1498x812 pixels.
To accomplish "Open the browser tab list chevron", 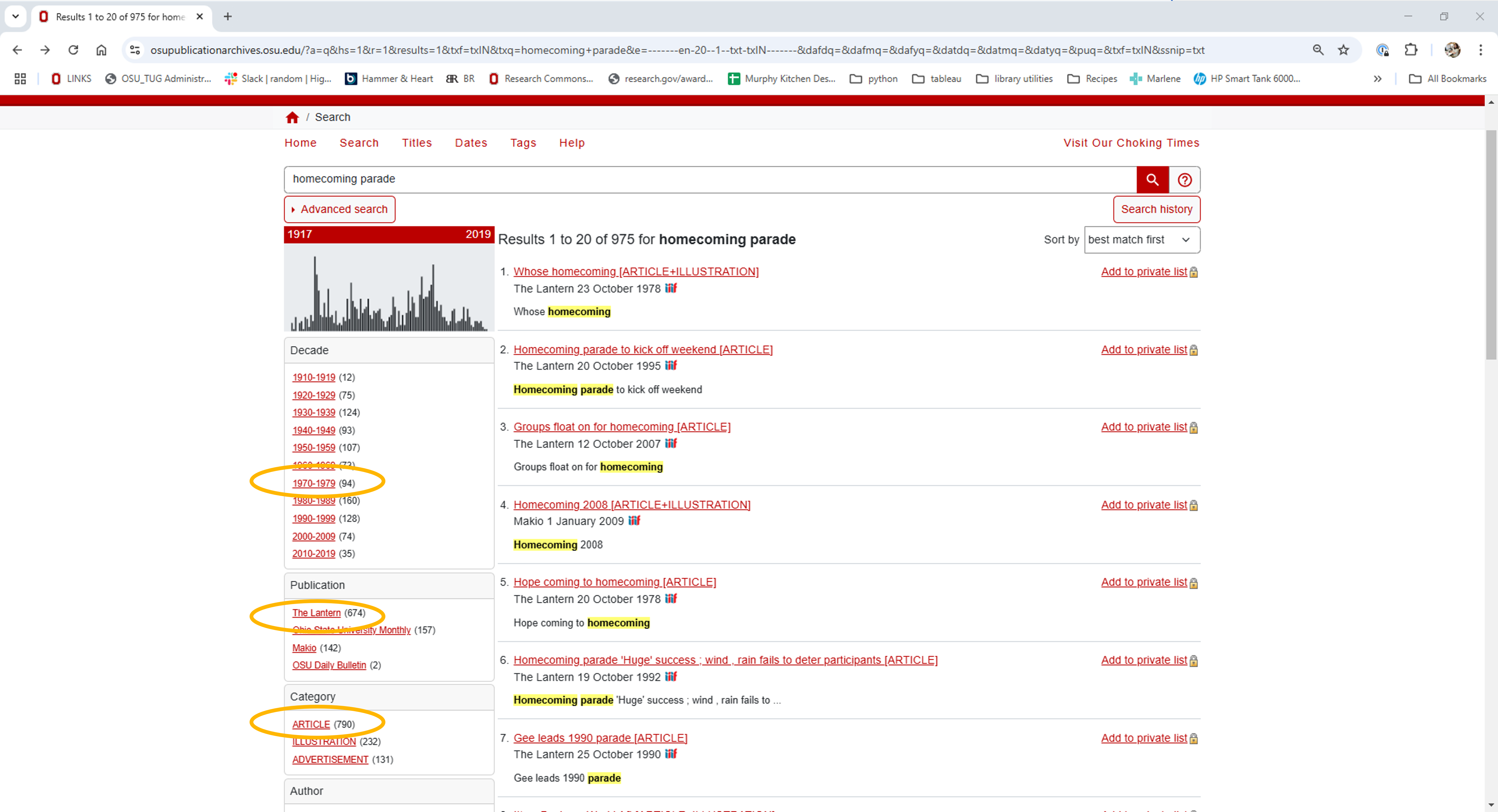I will tap(15, 16).
